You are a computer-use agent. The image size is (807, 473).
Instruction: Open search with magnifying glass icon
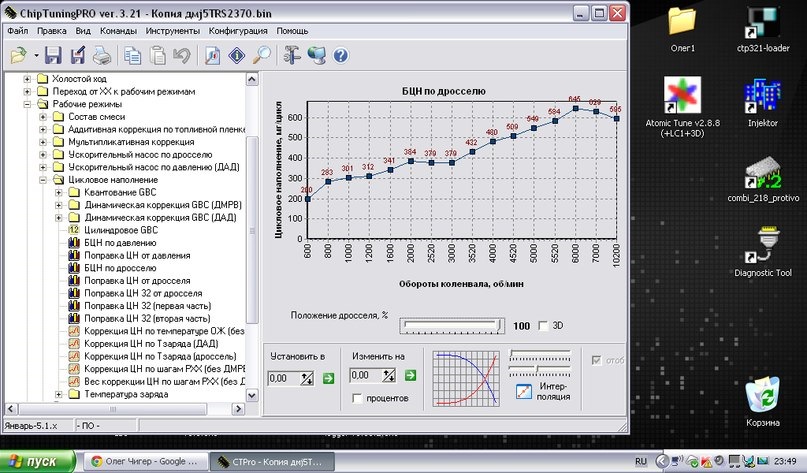pos(261,55)
